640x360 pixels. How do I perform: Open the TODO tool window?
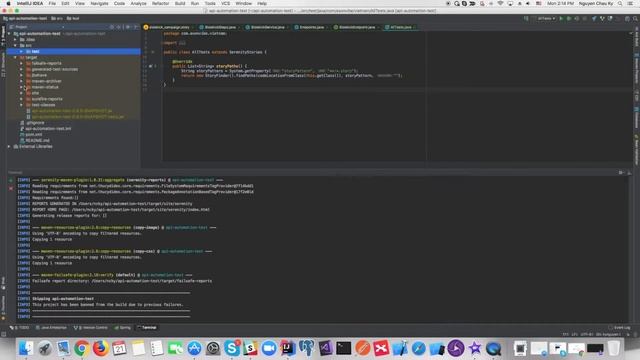pyautogui.click(x=20, y=328)
